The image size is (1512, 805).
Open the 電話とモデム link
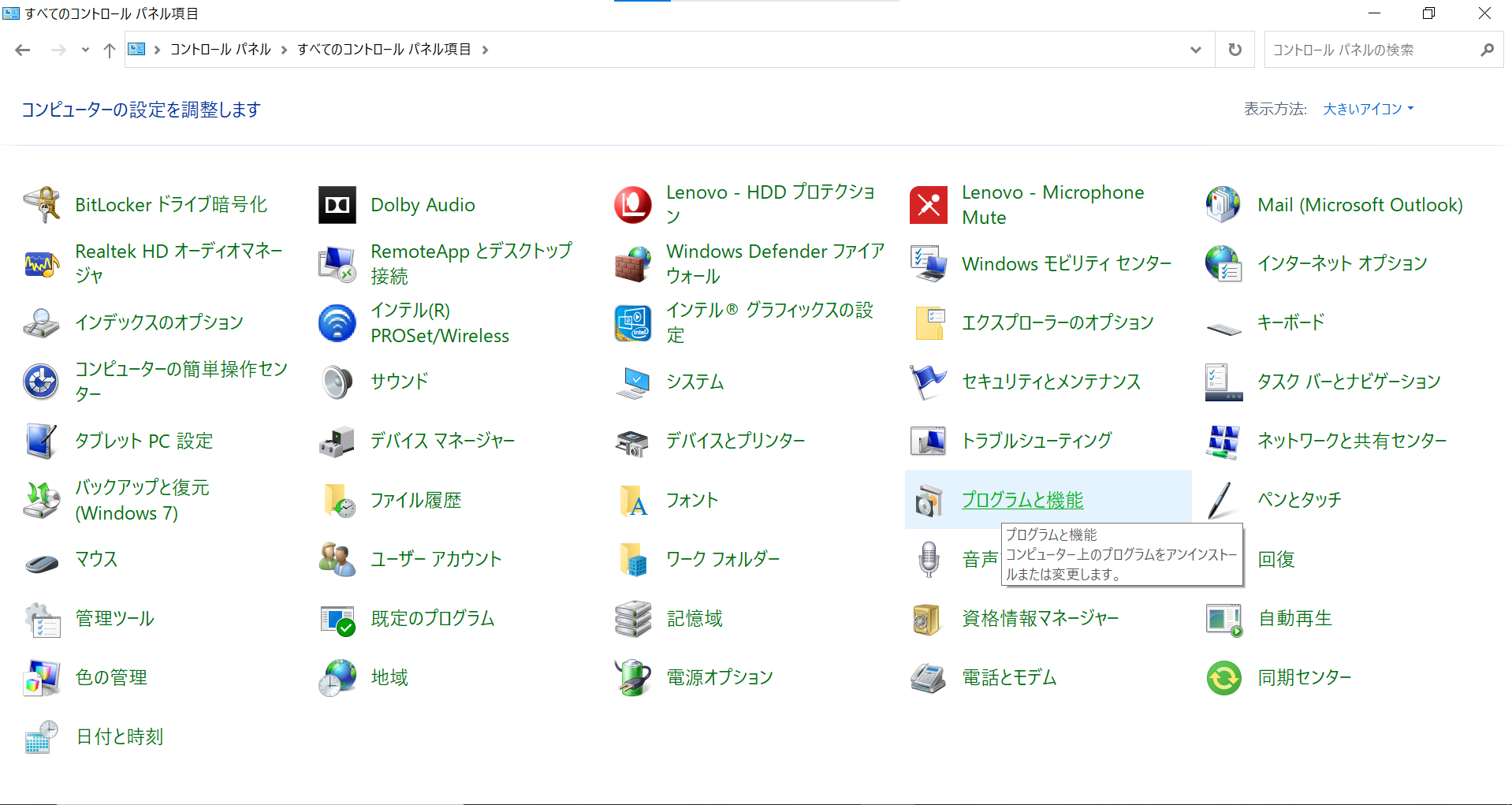(x=1009, y=677)
